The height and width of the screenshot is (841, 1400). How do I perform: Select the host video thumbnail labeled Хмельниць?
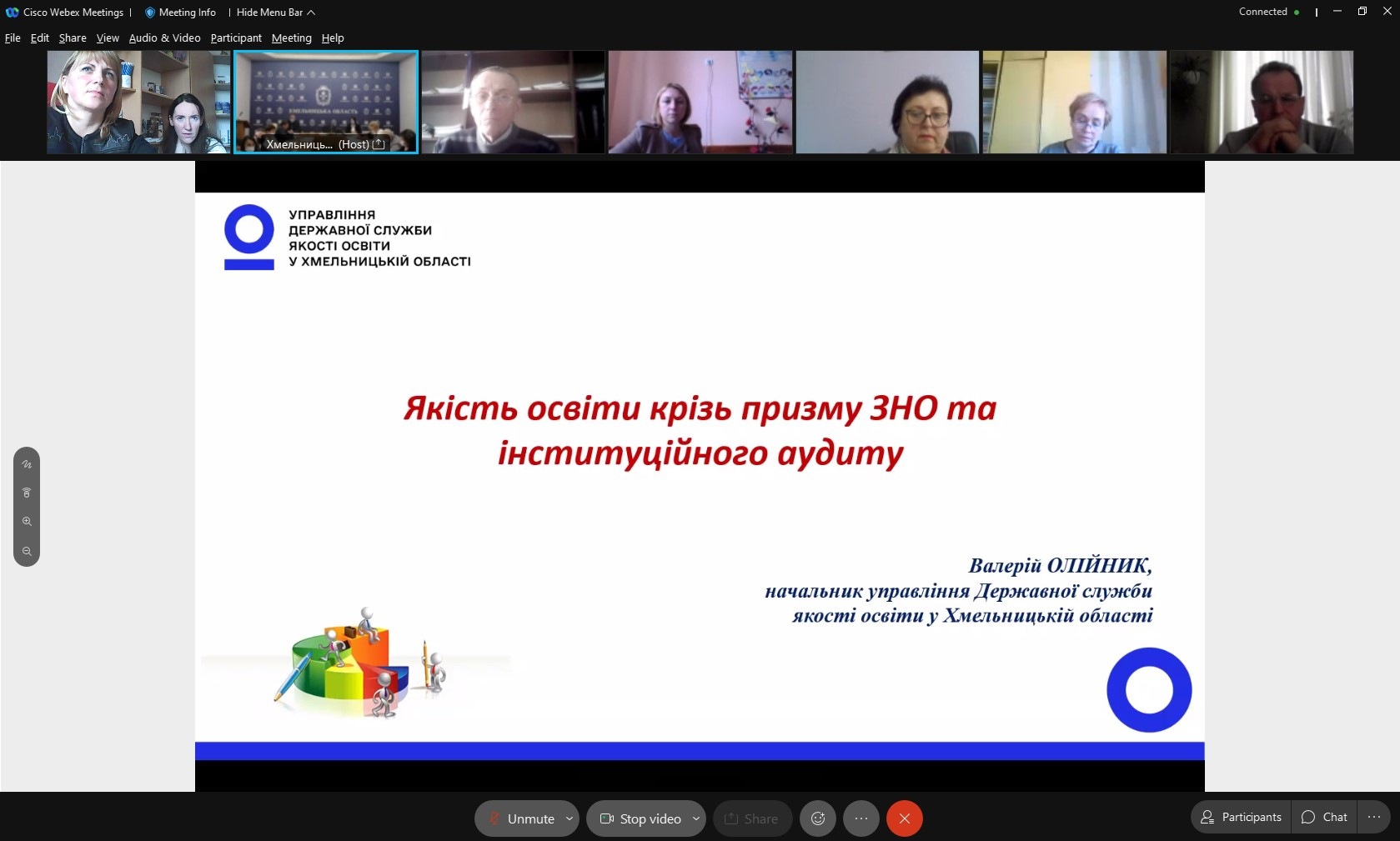pos(325,102)
